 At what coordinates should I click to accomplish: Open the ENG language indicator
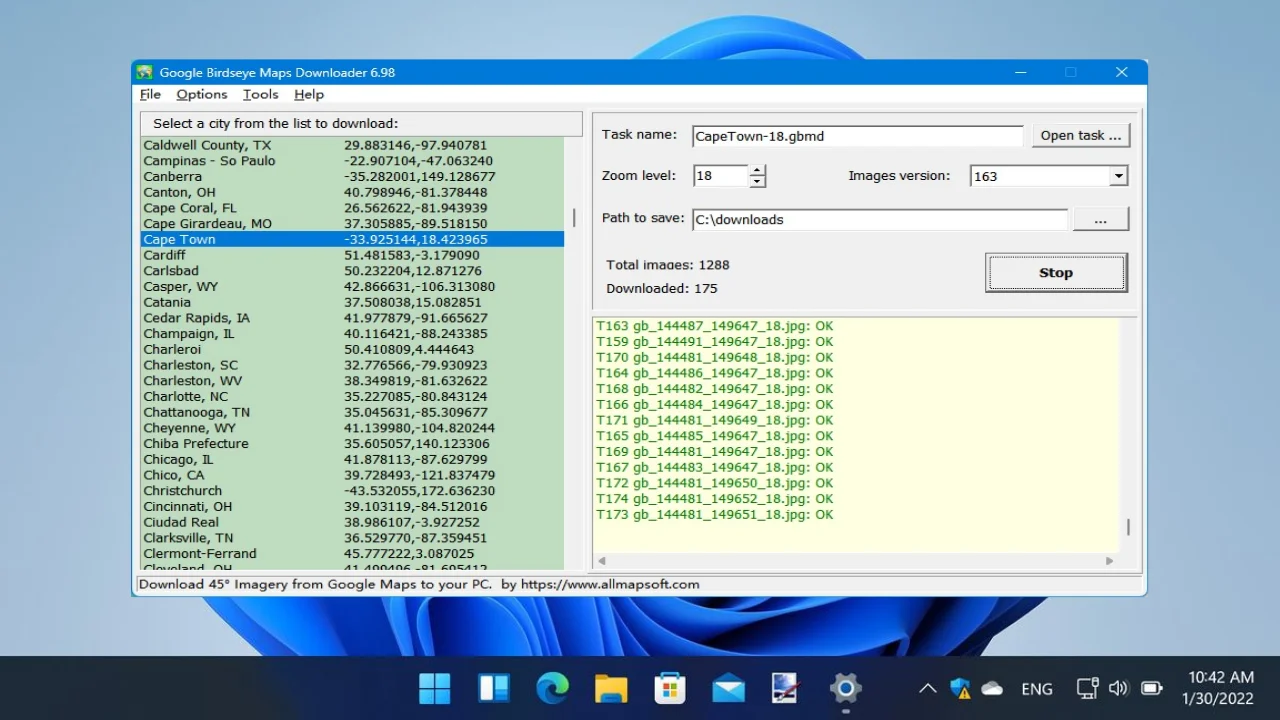(1037, 688)
